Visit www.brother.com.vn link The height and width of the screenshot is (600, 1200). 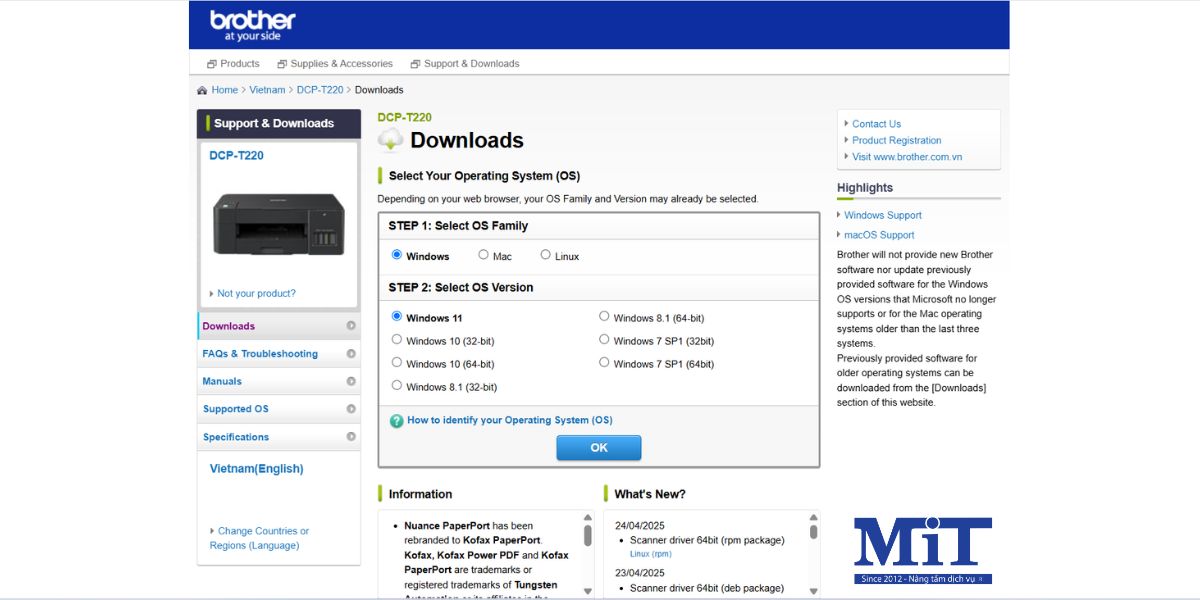[907, 157]
